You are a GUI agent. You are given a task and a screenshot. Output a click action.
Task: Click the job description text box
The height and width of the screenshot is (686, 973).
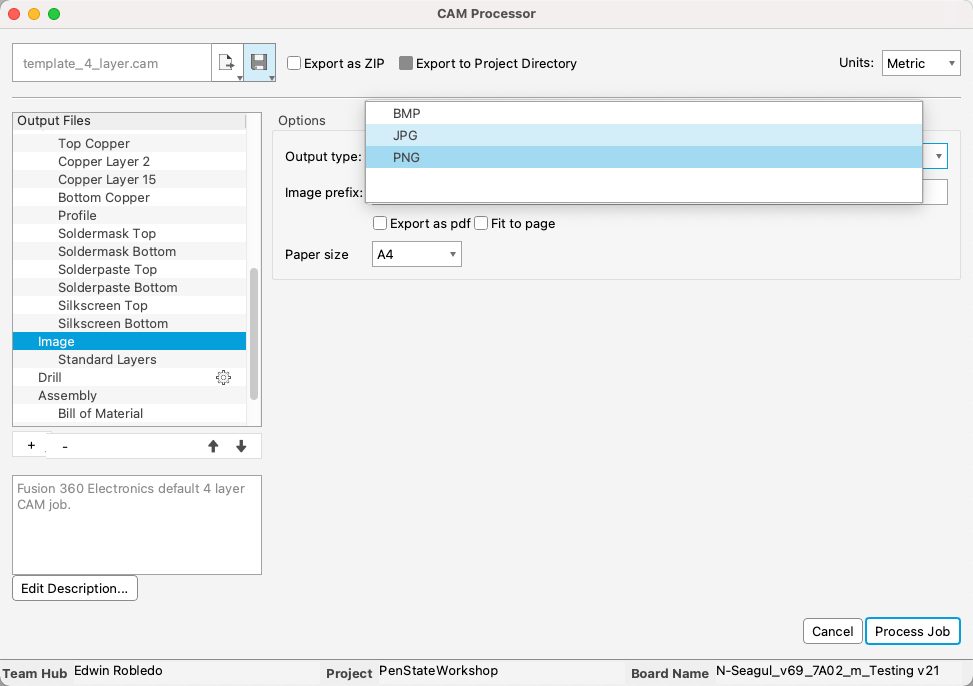pos(137,525)
